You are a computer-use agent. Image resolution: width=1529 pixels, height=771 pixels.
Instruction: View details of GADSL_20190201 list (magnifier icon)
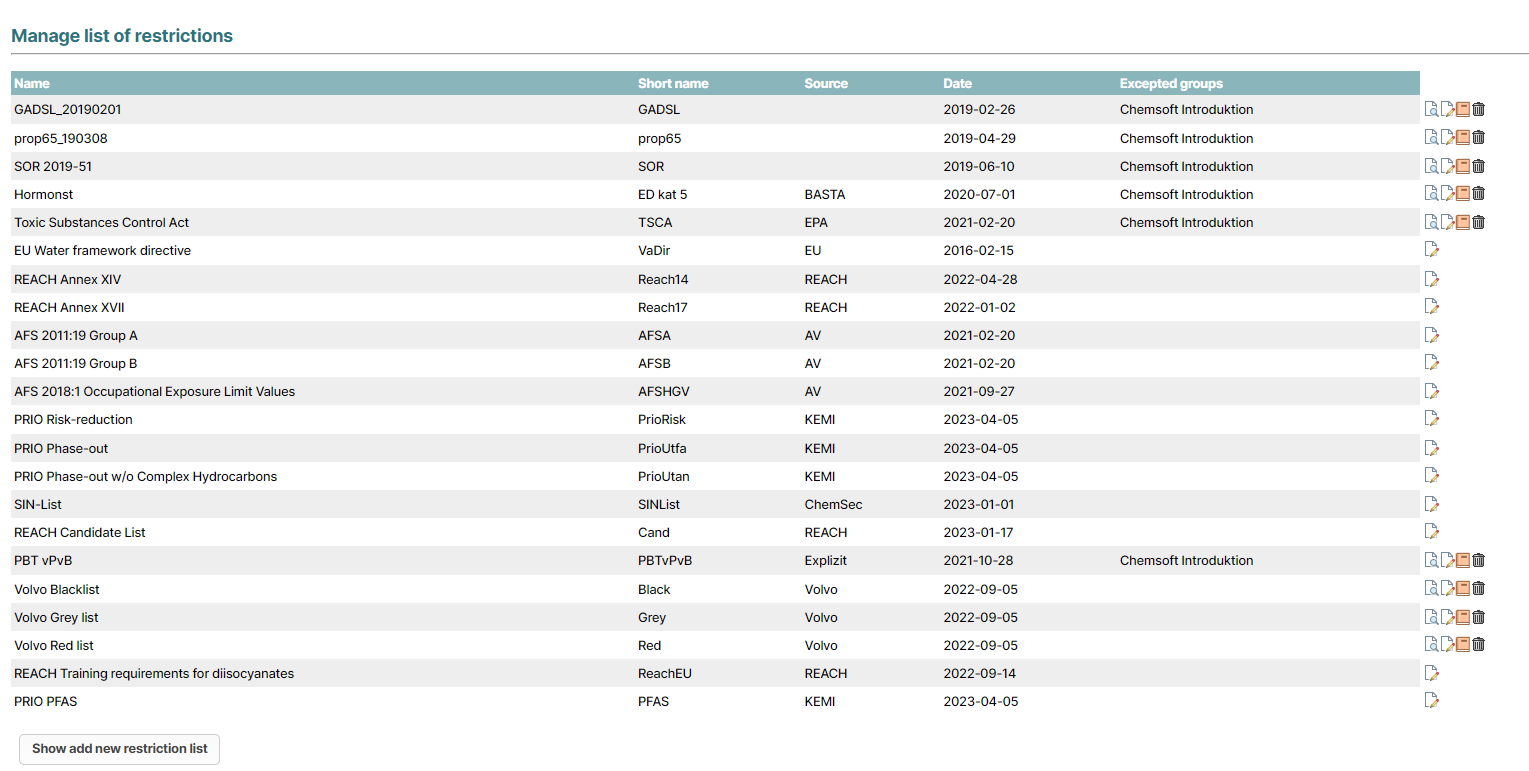pos(1431,110)
